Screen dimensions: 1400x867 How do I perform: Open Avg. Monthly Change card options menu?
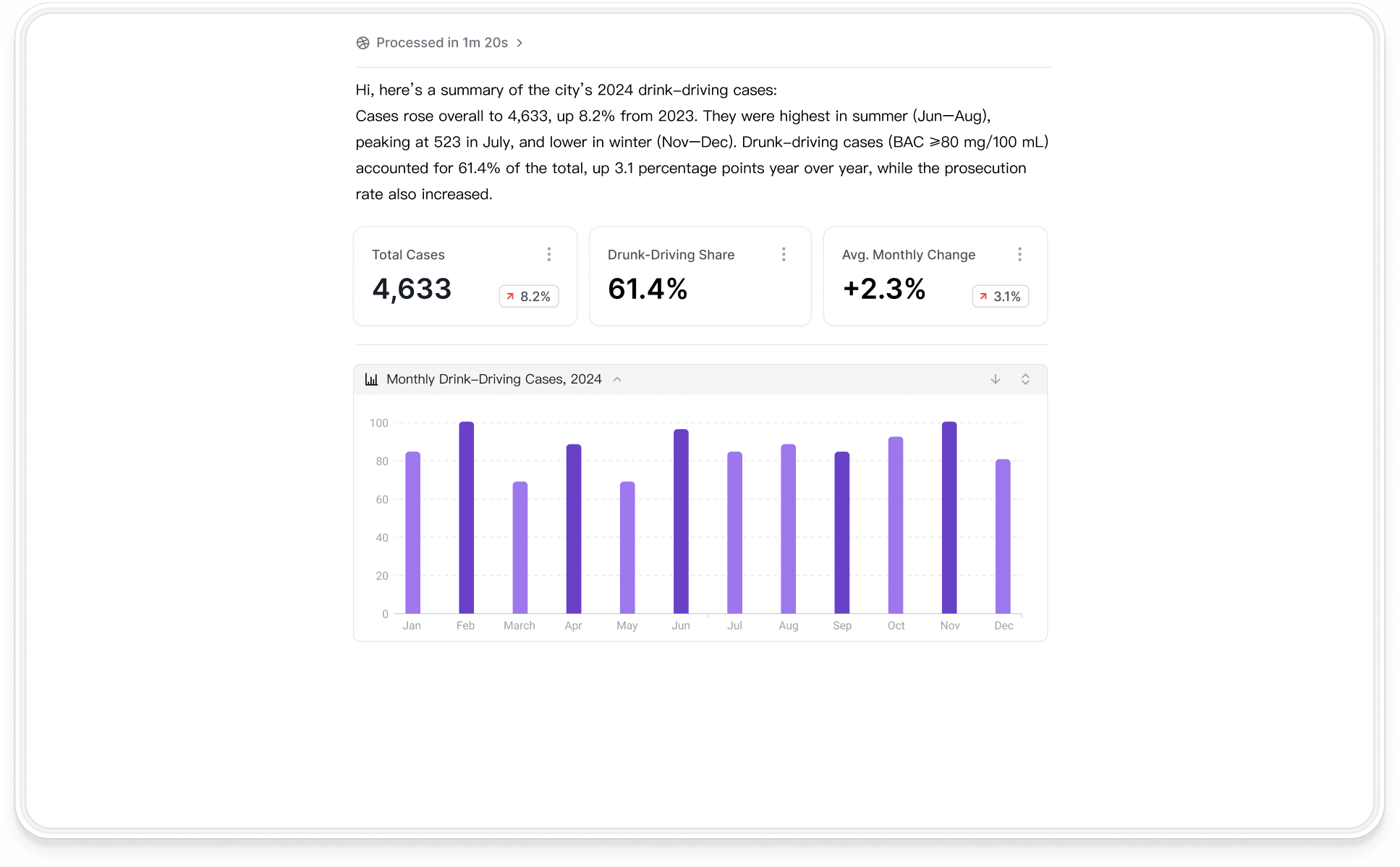(1019, 254)
